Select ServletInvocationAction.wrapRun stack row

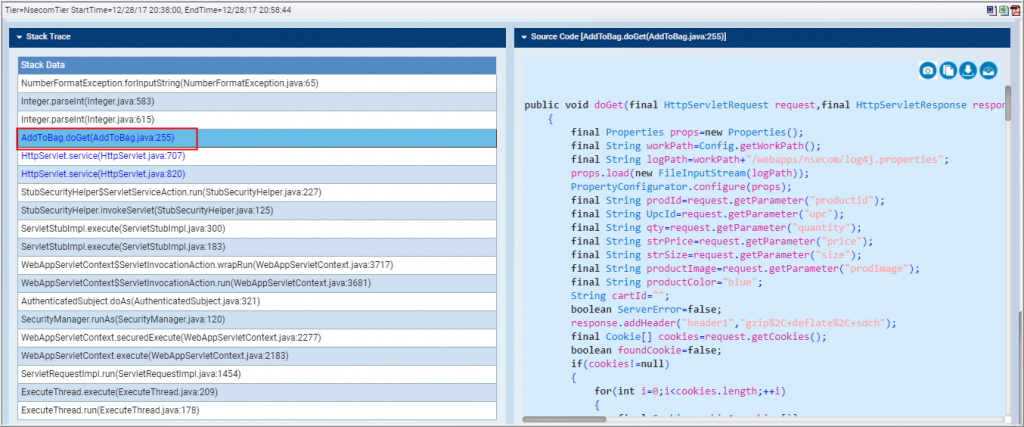(257, 265)
